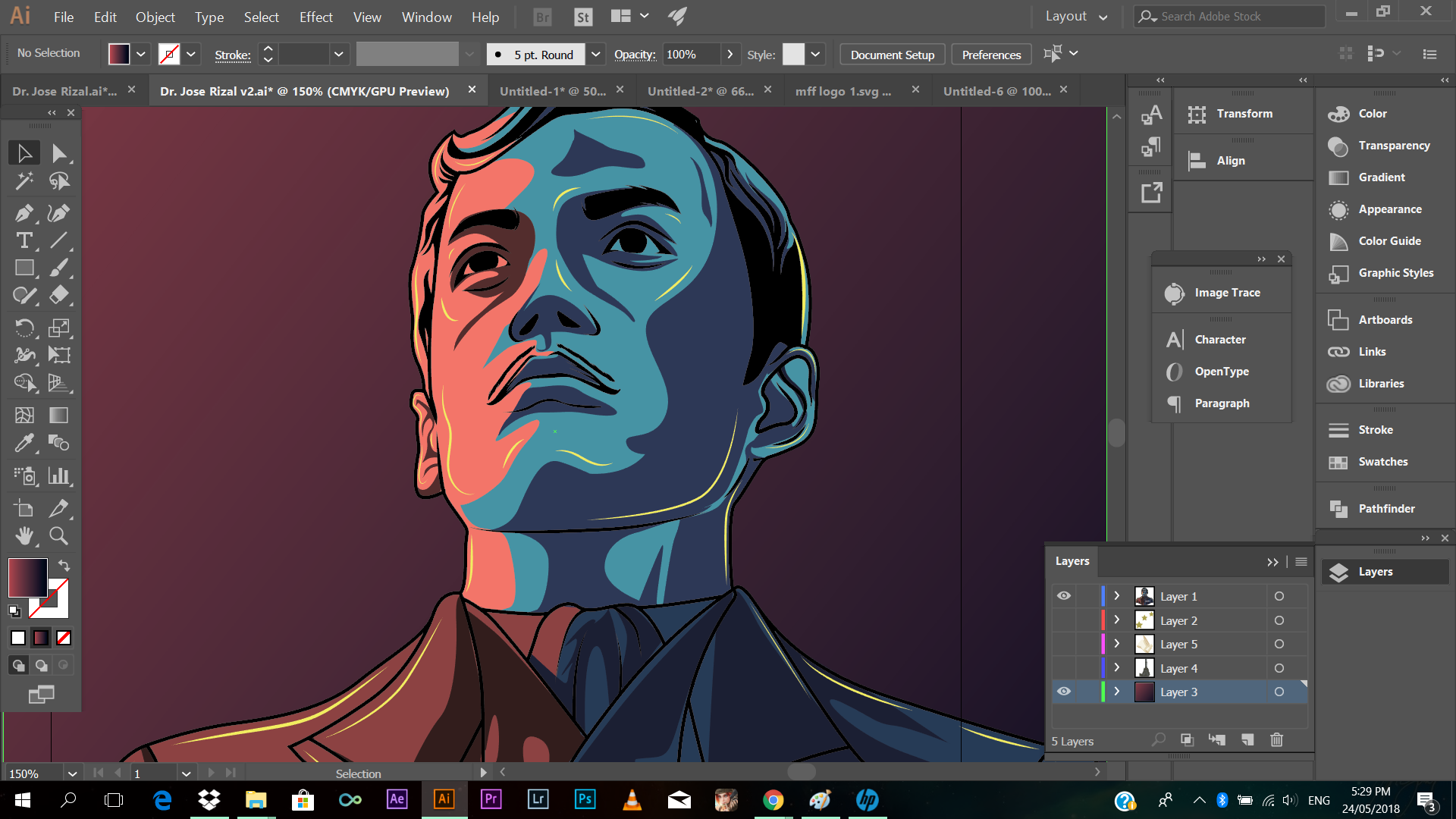The width and height of the screenshot is (1456, 819).
Task: Set paint mode to Gradient
Action: pos(41,638)
